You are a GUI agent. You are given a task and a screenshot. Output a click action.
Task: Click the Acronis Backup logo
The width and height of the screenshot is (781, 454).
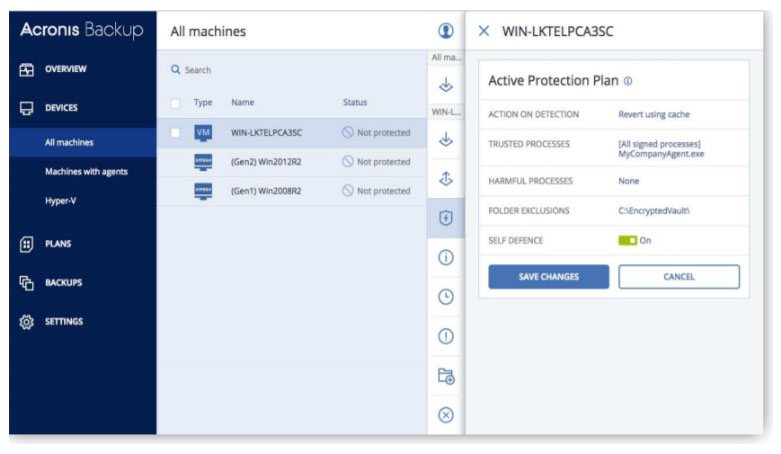[x=82, y=30]
